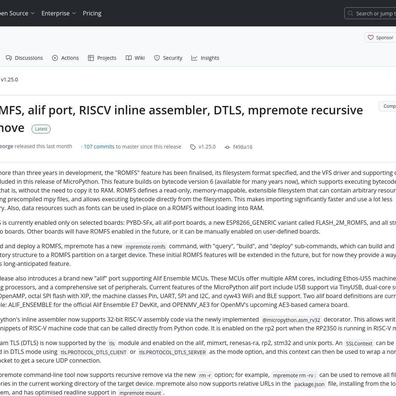396x396 pixels.
Task: Open the Pricing page
Action: click(x=92, y=13)
